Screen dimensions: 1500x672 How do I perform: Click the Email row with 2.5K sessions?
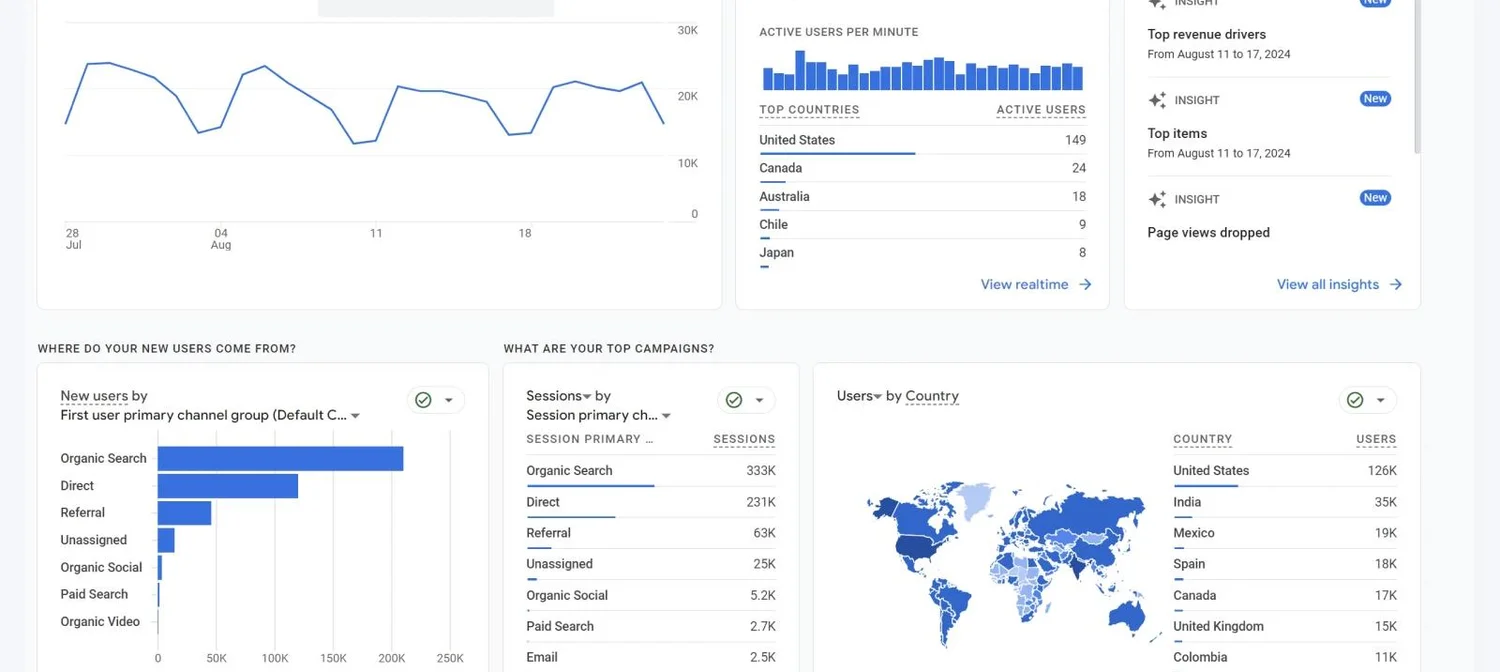pyautogui.click(x=651, y=657)
